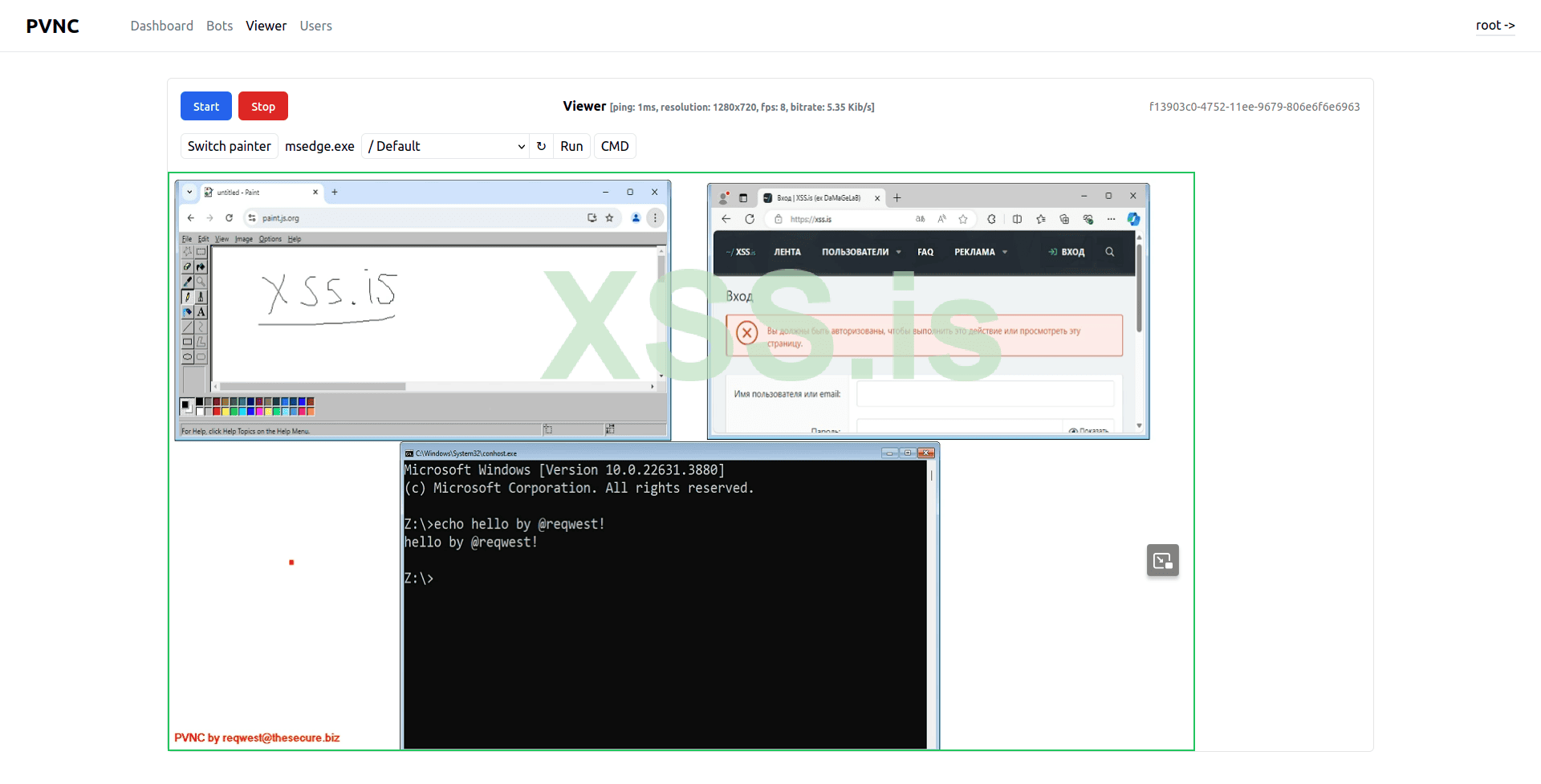Click the Edge refresh icon

tap(750, 219)
